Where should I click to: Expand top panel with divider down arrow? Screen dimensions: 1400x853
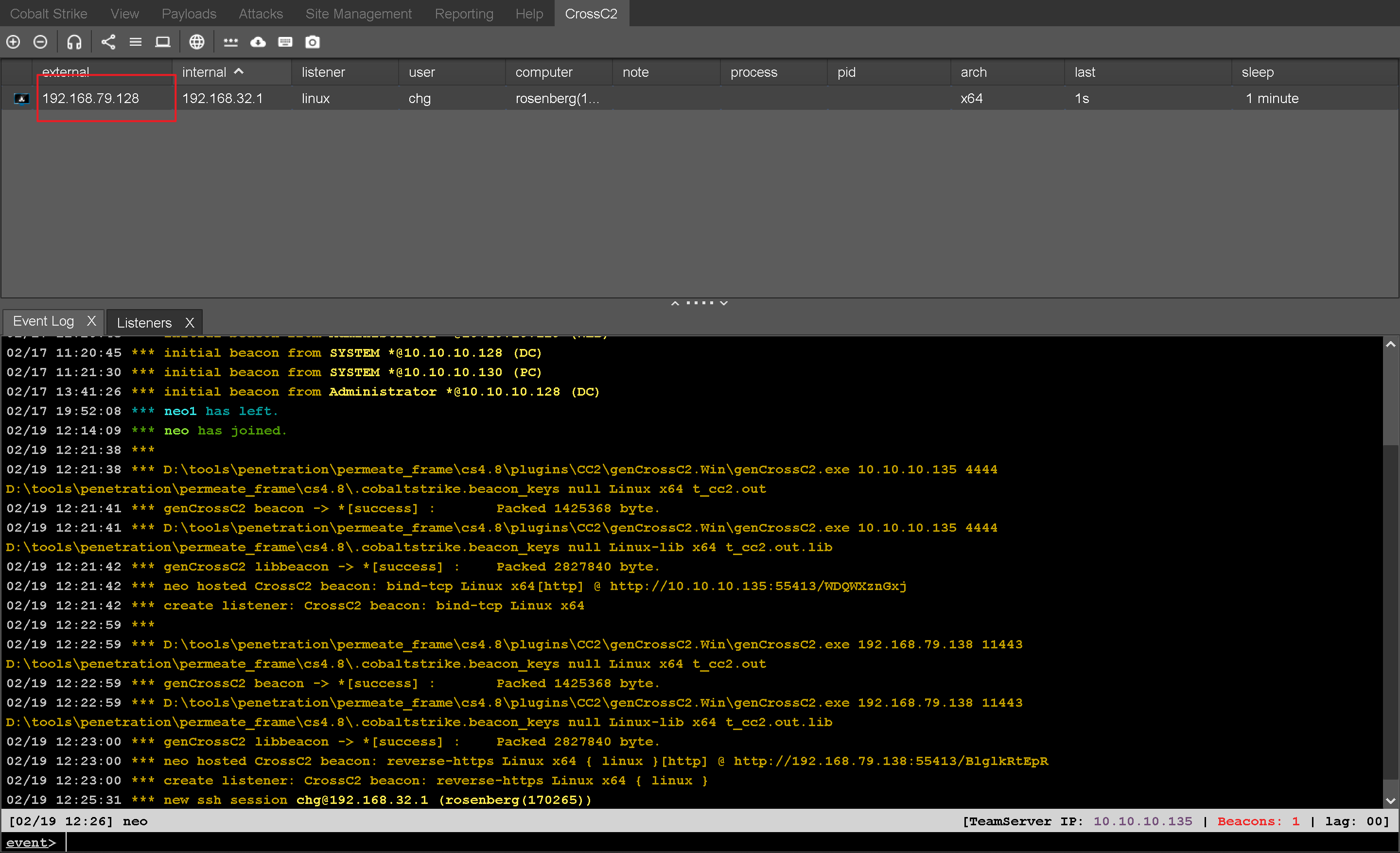[x=724, y=303]
